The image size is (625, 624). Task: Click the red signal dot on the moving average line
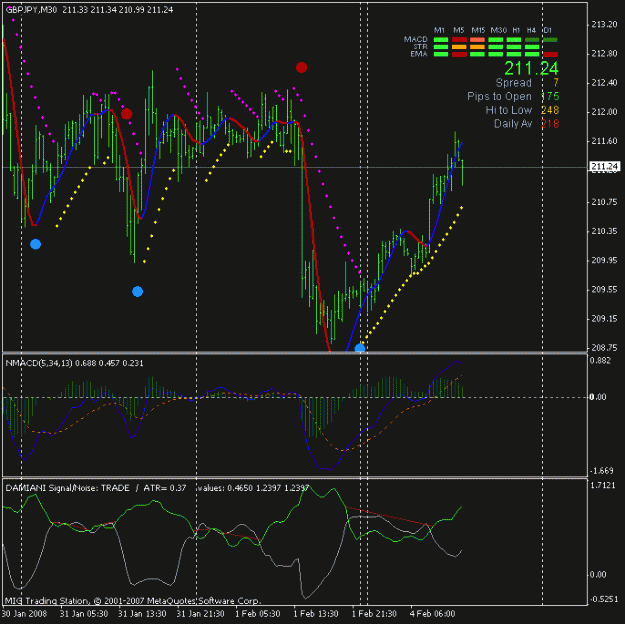(126, 114)
